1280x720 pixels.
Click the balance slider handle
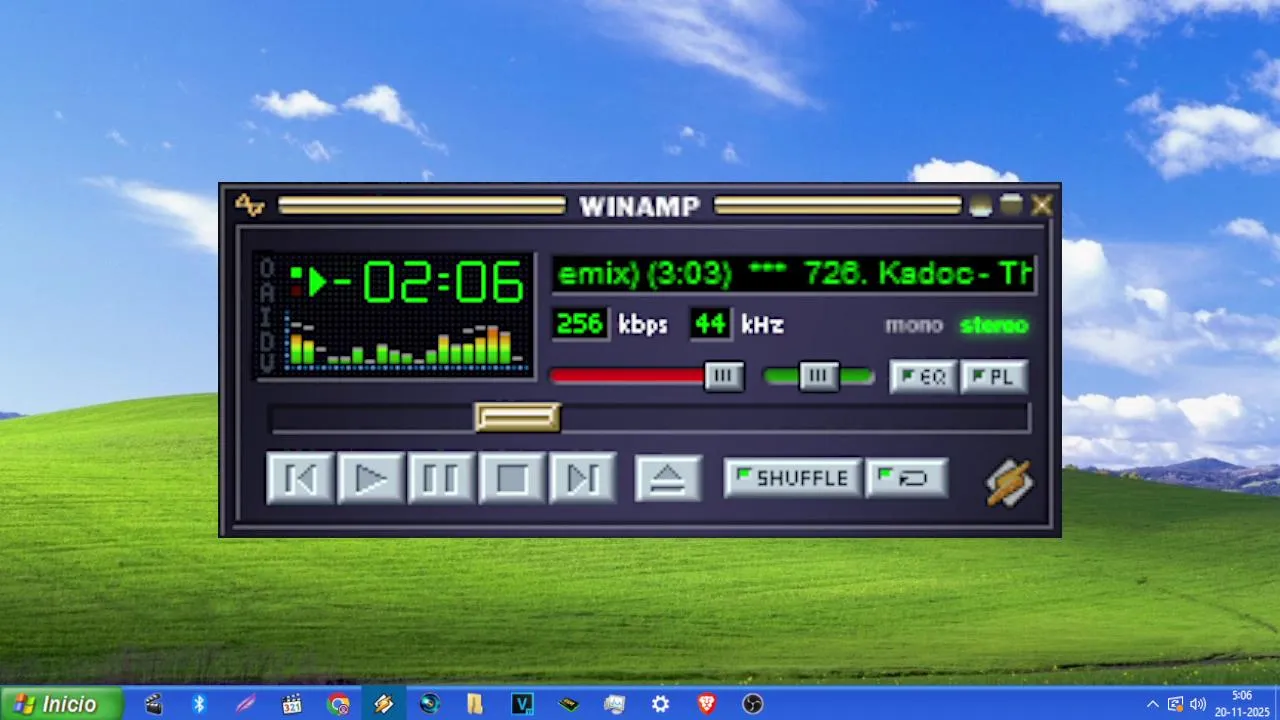[819, 376]
